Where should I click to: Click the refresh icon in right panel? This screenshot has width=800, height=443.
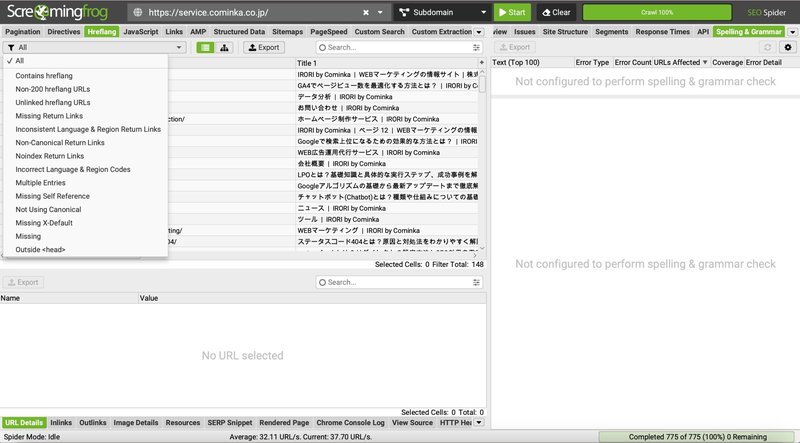(767, 47)
